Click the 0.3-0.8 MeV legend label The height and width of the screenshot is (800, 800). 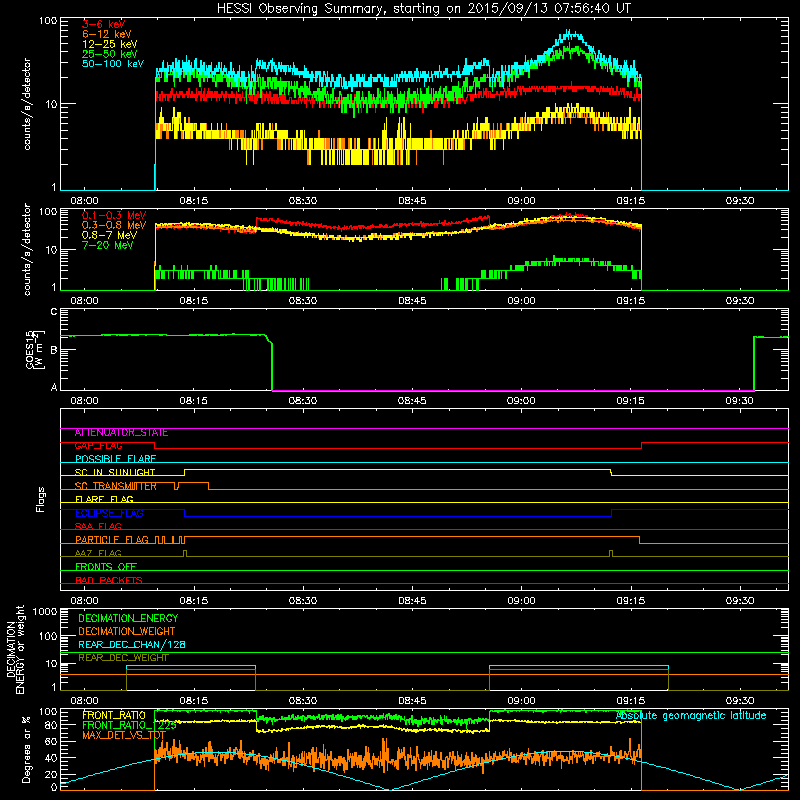click(114, 225)
